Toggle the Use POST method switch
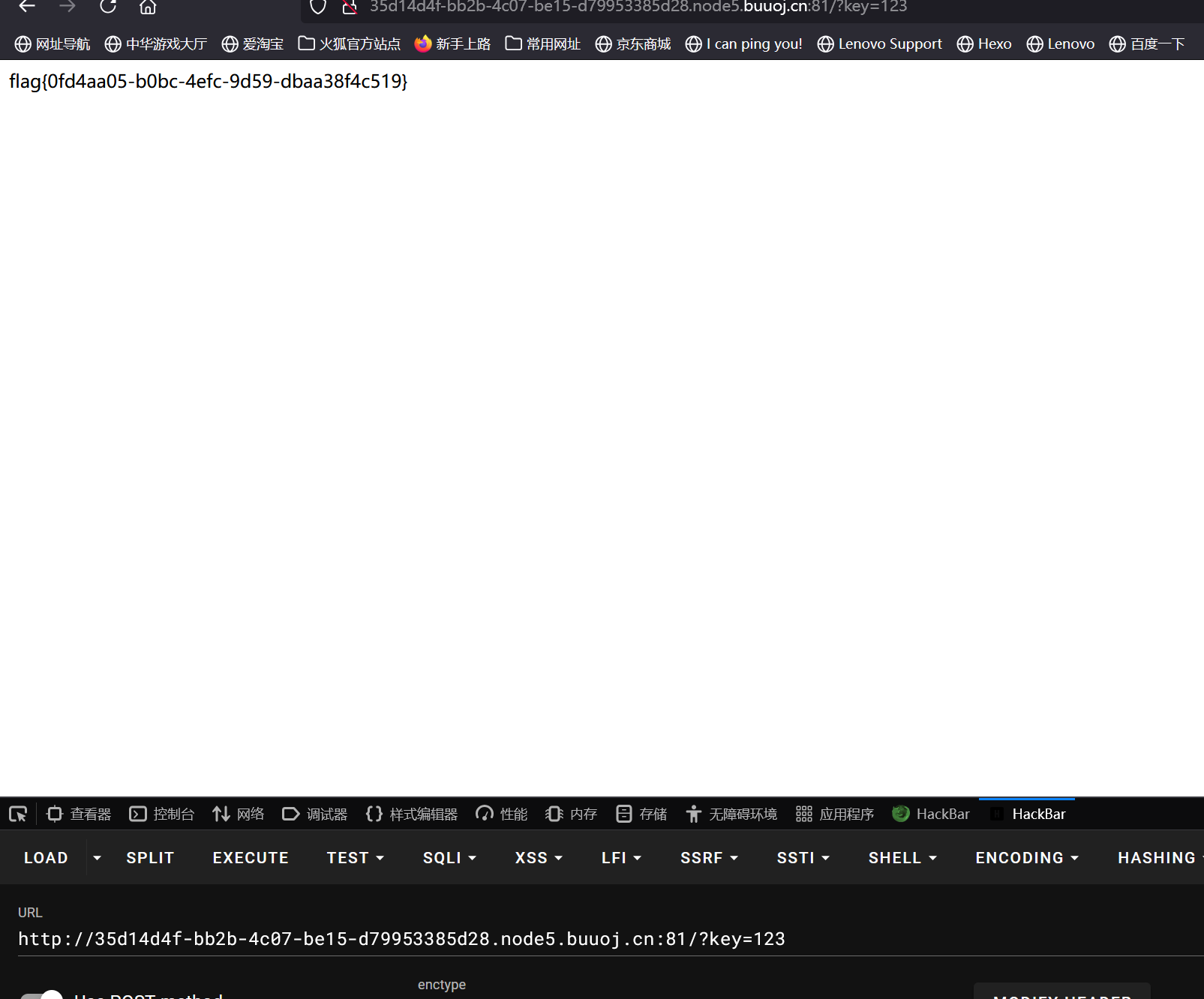Screen dimensions: 1204x999 point(42,994)
